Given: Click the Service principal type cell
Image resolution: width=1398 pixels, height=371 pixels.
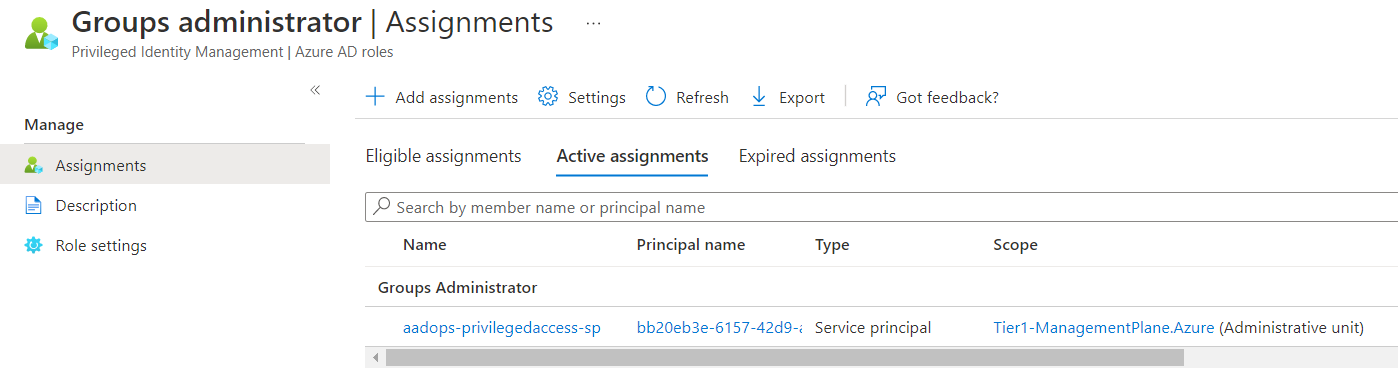Looking at the screenshot, I should 873,328.
